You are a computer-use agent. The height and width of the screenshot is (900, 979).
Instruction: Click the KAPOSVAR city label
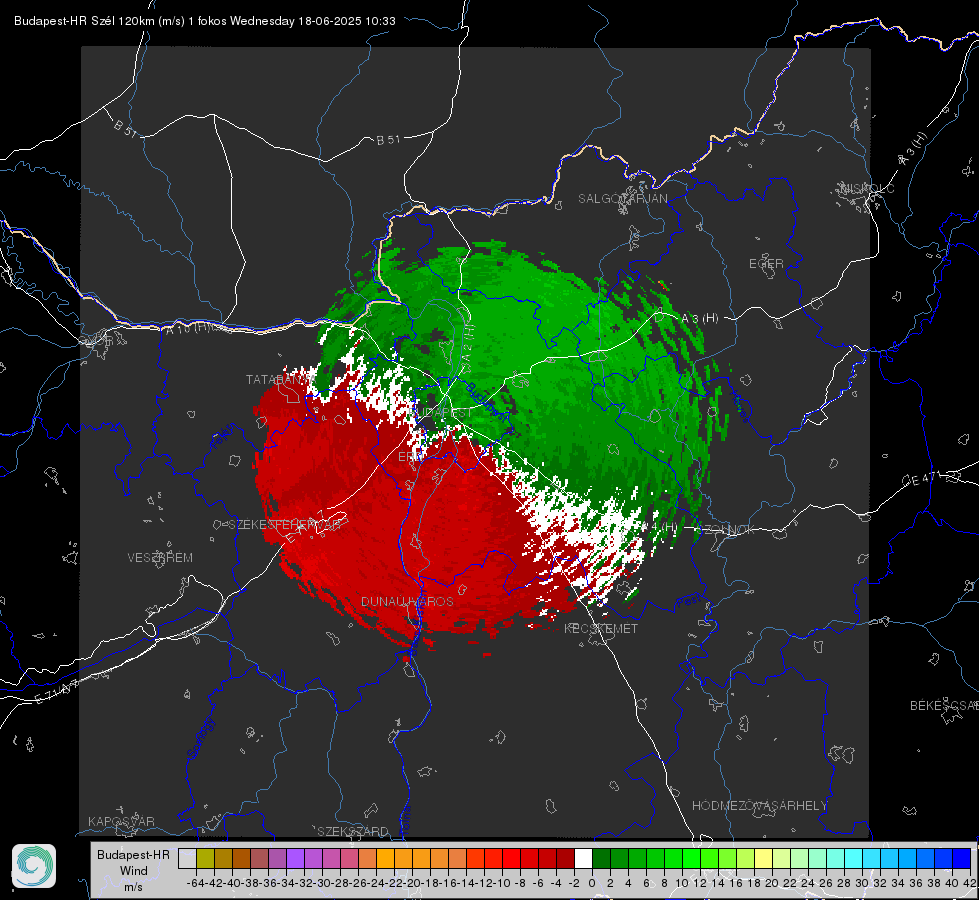pos(121,821)
